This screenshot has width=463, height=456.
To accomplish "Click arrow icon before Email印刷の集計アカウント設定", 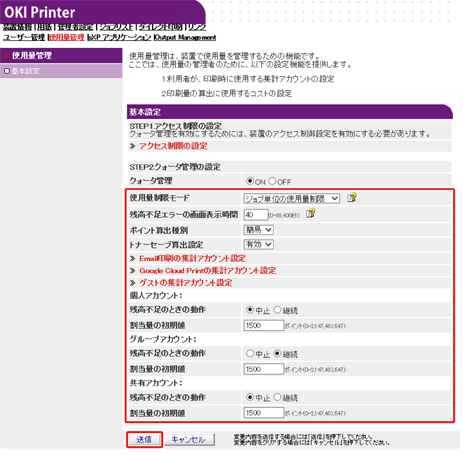I will pos(132,259).
